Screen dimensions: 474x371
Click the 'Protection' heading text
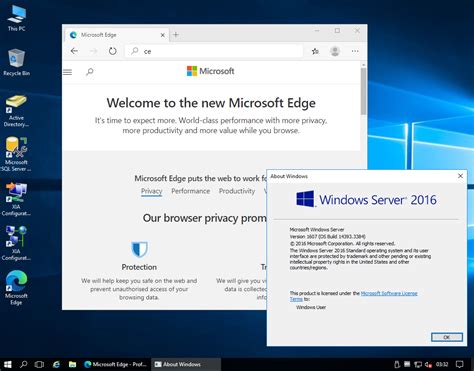(139, 267)
